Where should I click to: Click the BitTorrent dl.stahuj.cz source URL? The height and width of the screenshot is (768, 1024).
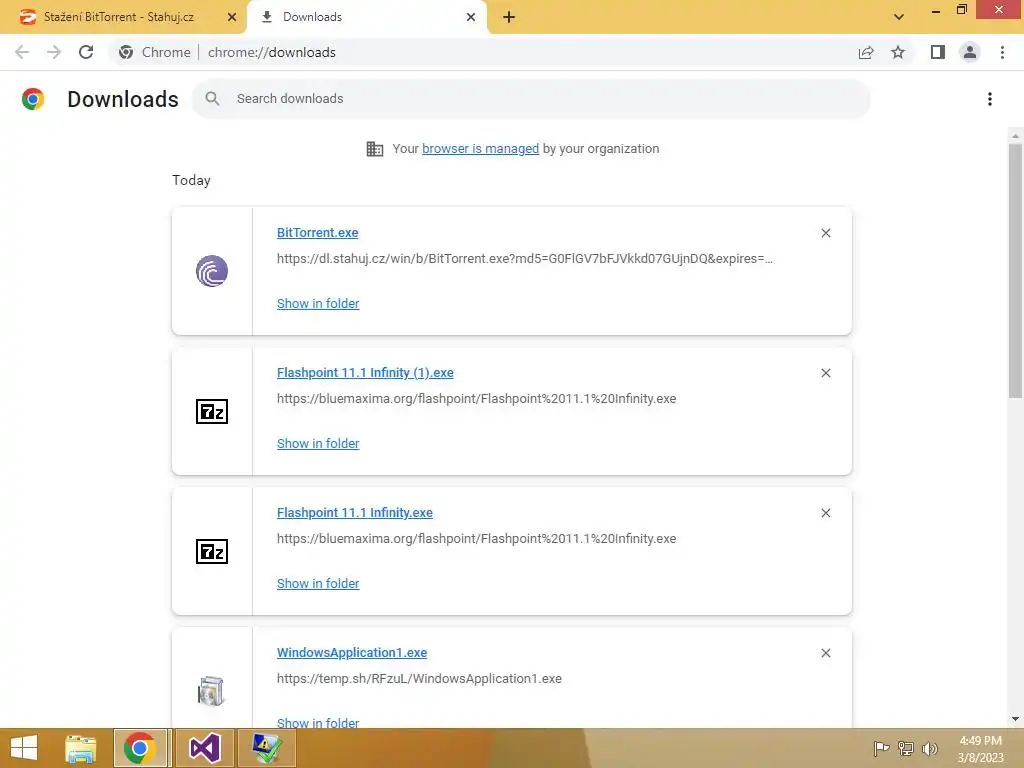coord(524,259)
